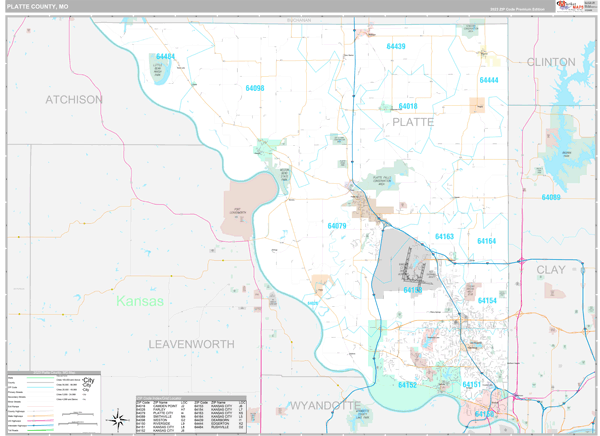
Task: Select the green Kansas state label
Action: (x=139, y=300)
